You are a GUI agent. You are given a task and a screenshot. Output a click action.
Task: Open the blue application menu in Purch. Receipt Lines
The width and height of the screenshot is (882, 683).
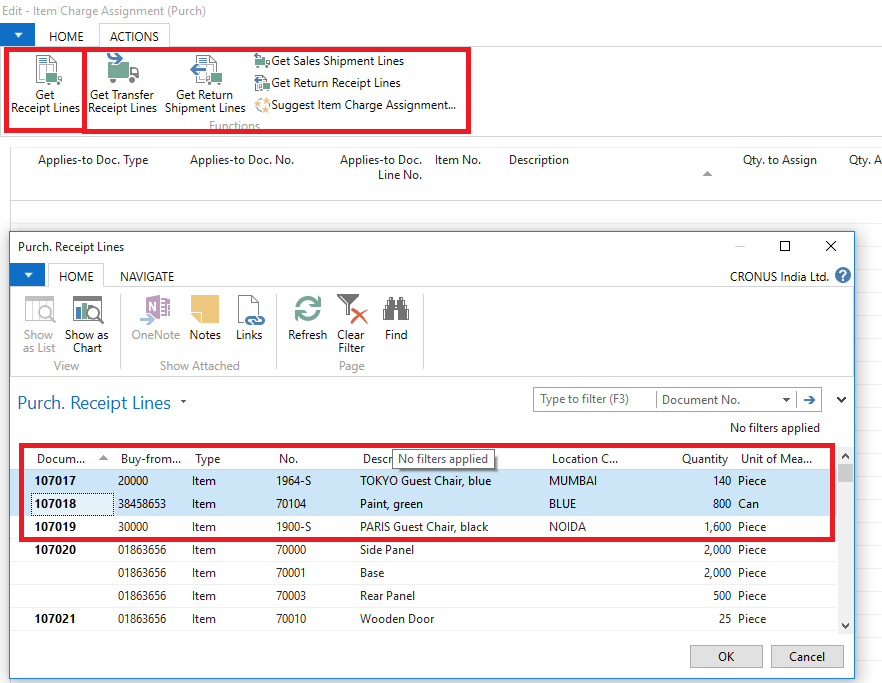28,275
